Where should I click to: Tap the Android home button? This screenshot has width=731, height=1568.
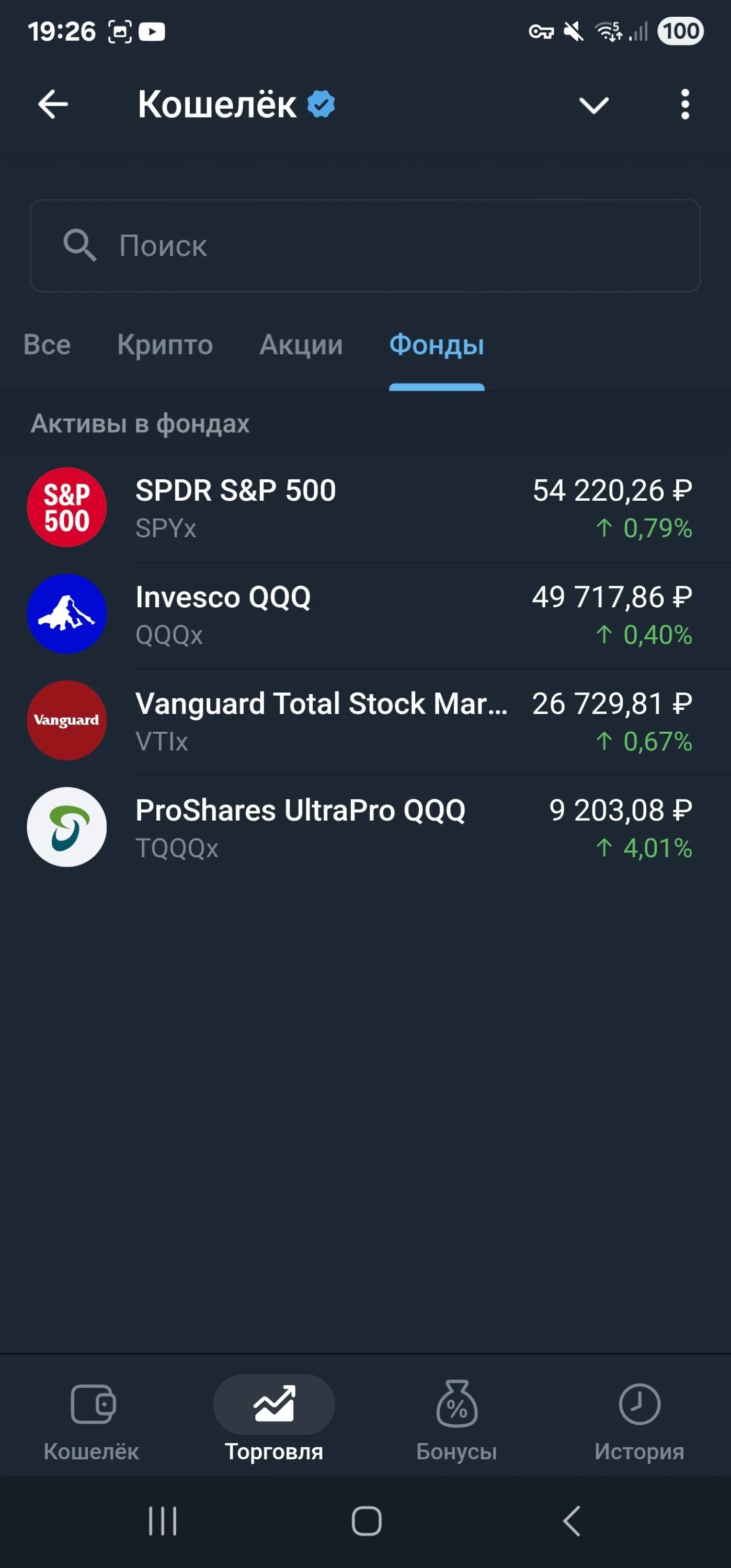(x=367, y=1521)
